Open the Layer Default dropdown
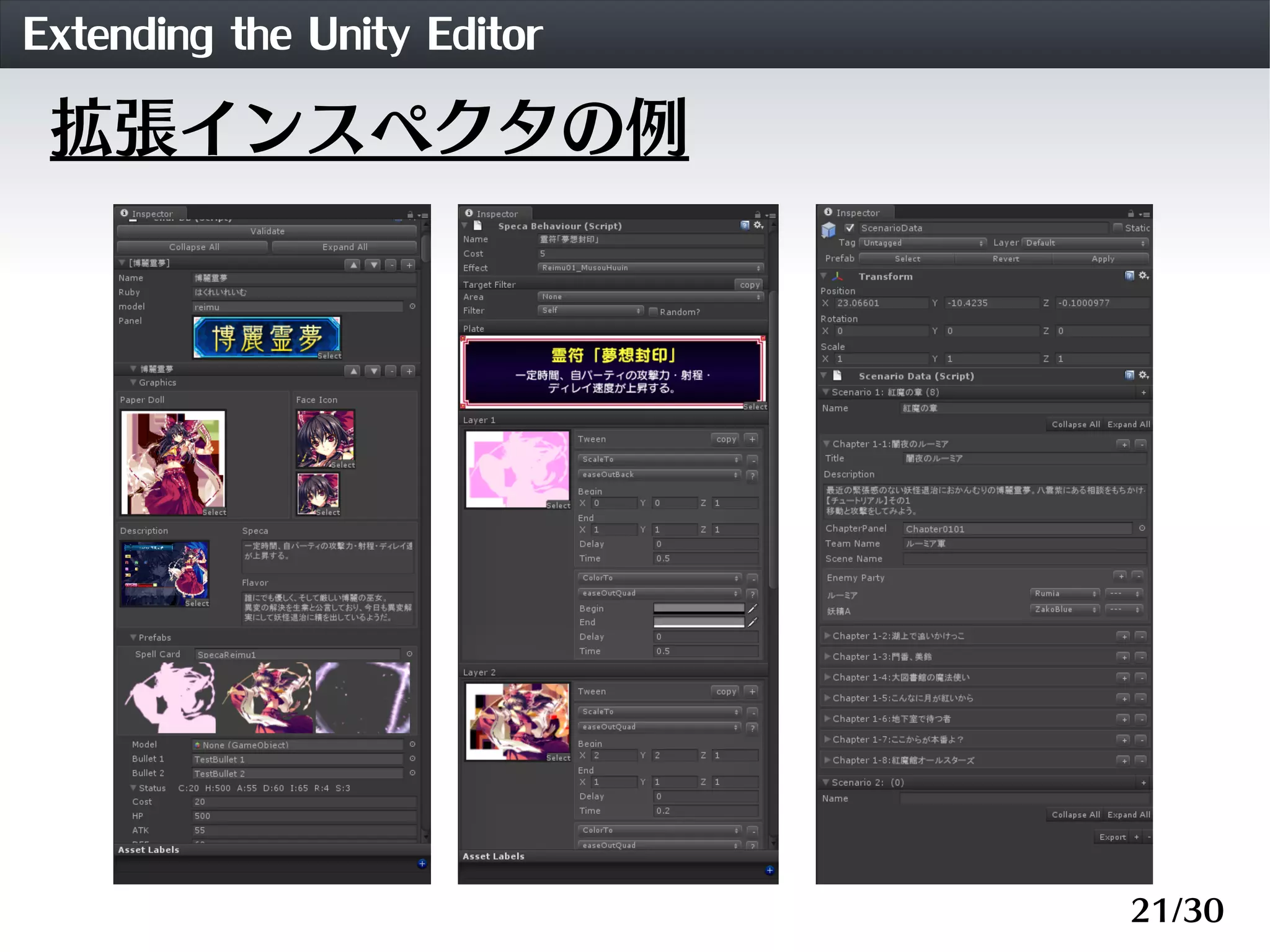The height and width of the screenshot is (952, 1270). (x=1085, y=243)
